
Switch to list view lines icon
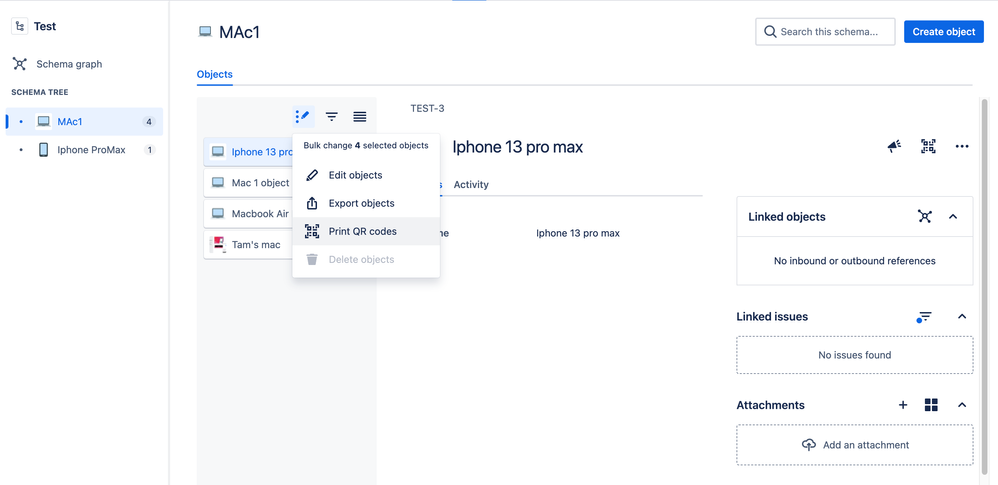(x=360, y=116)
